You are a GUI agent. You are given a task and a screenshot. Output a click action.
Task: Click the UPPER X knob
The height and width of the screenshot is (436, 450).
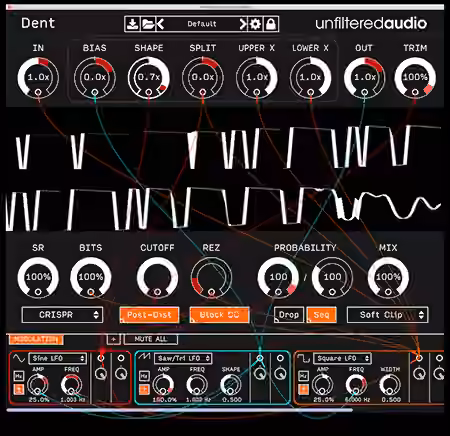tap(256, 77)
